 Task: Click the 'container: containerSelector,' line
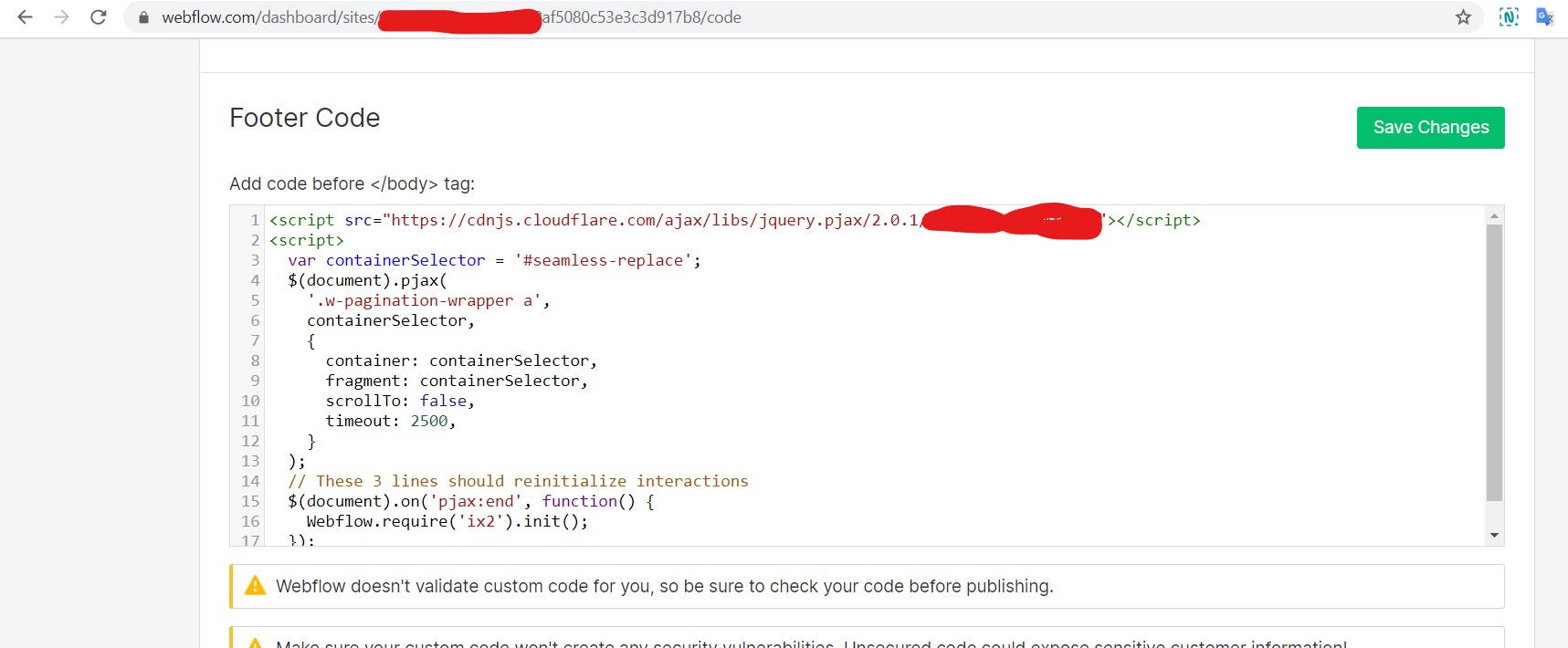tap(461, 361)
